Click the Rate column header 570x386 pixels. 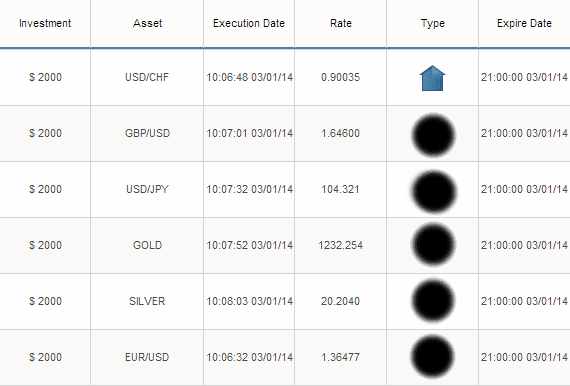click(x=341, y=23)
